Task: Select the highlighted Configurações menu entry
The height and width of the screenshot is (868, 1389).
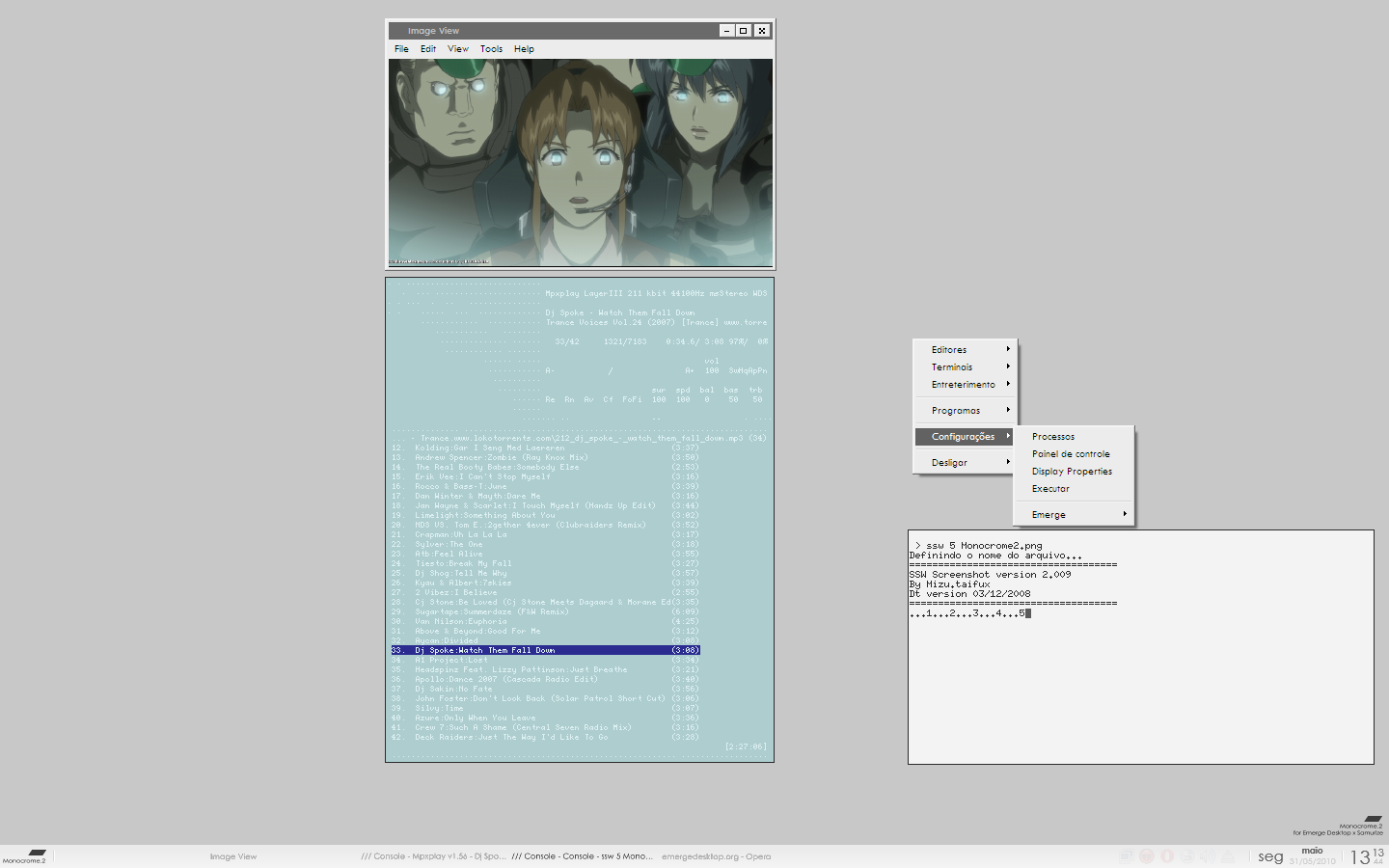Action: 966,436
